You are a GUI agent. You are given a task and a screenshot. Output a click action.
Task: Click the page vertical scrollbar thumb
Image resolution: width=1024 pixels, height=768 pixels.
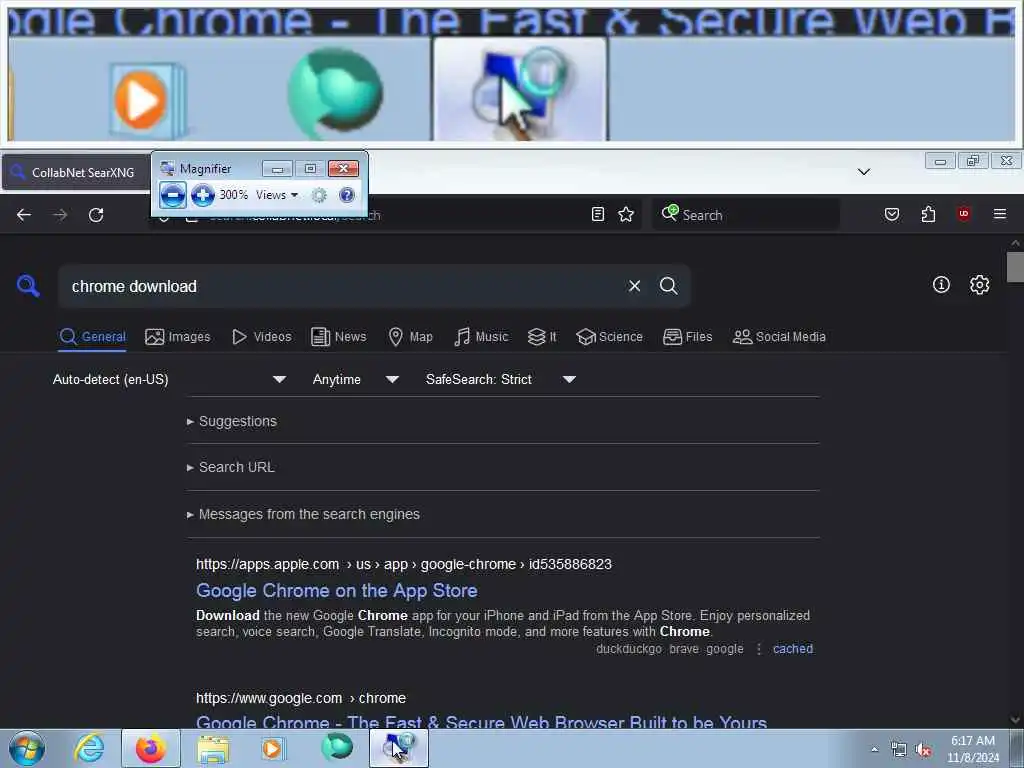pyautogui.click(x=1015, y=268)
